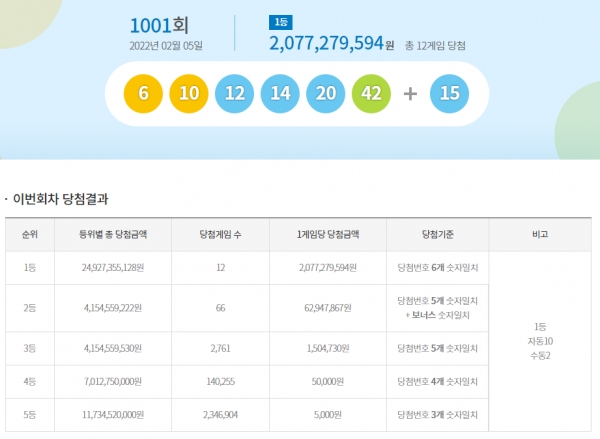Click the total amount 7,012,750,000원
Screen dimensions: 600x439
click(113, 382)
